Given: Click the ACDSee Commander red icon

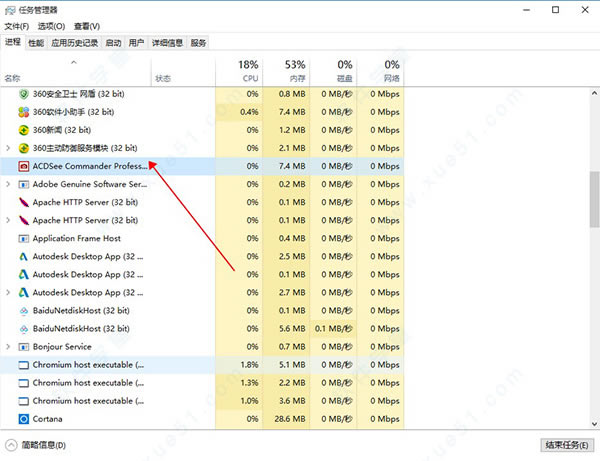Looking at the screenshot, I should 24,166.
